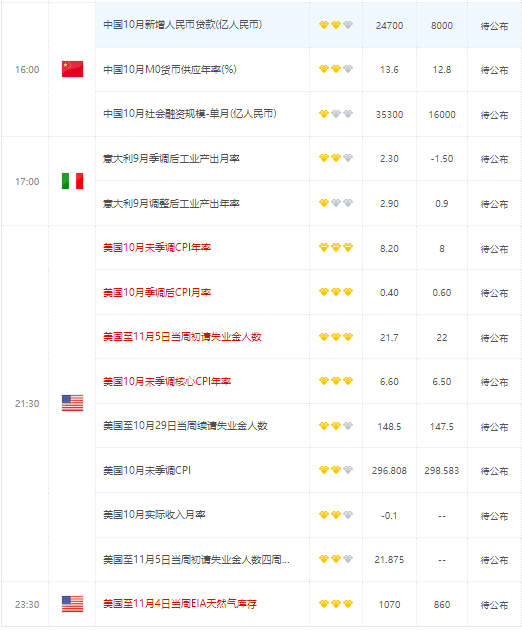This screenshot has height=631, width=522.
Task: Click forecast value 6.50
Action: pyautogui.click(x=442, y=382)
